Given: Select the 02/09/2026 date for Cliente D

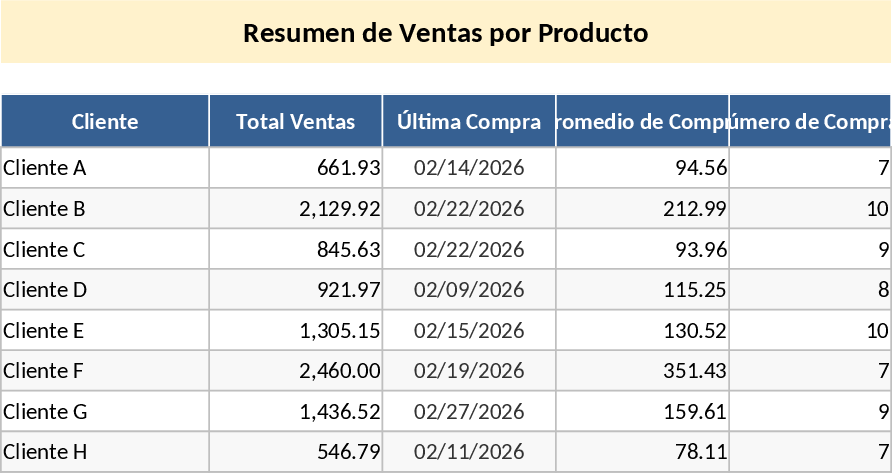Looking at the screenshot, I should click(x=469, y=290).
